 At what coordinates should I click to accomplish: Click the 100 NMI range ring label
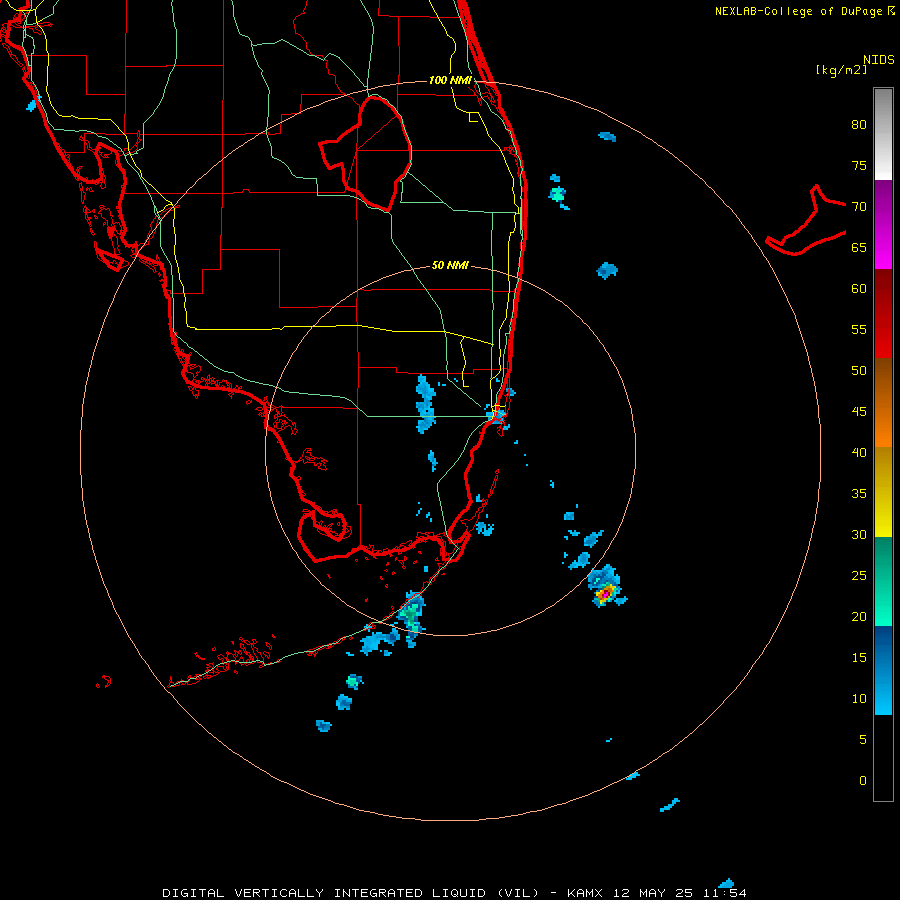[450, 80]
